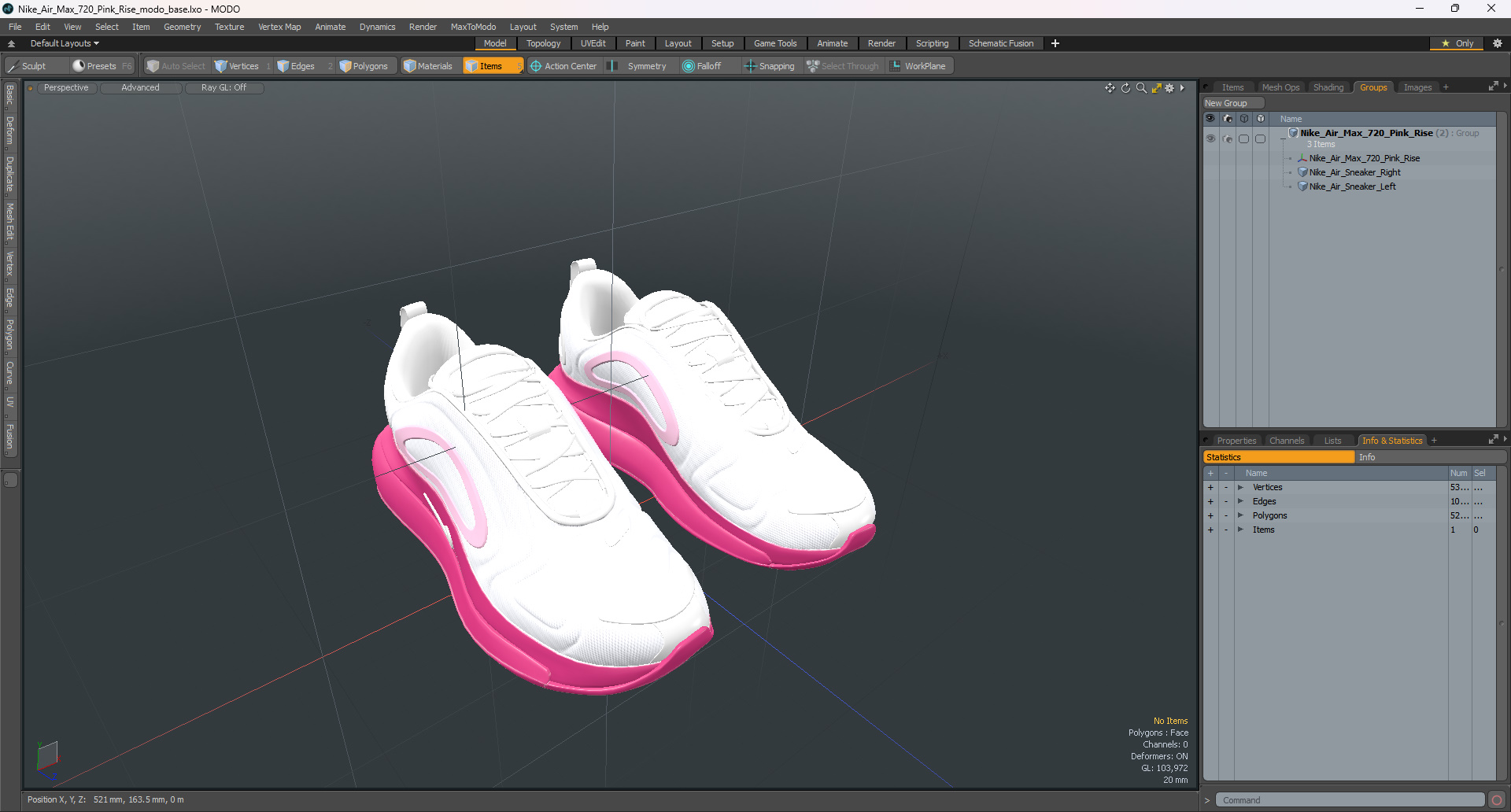Image resolution: width=1511 pixels, height=812 pixels.
Task: Click the viewport zoom magnifier icon
Action: click(1141, 88)
